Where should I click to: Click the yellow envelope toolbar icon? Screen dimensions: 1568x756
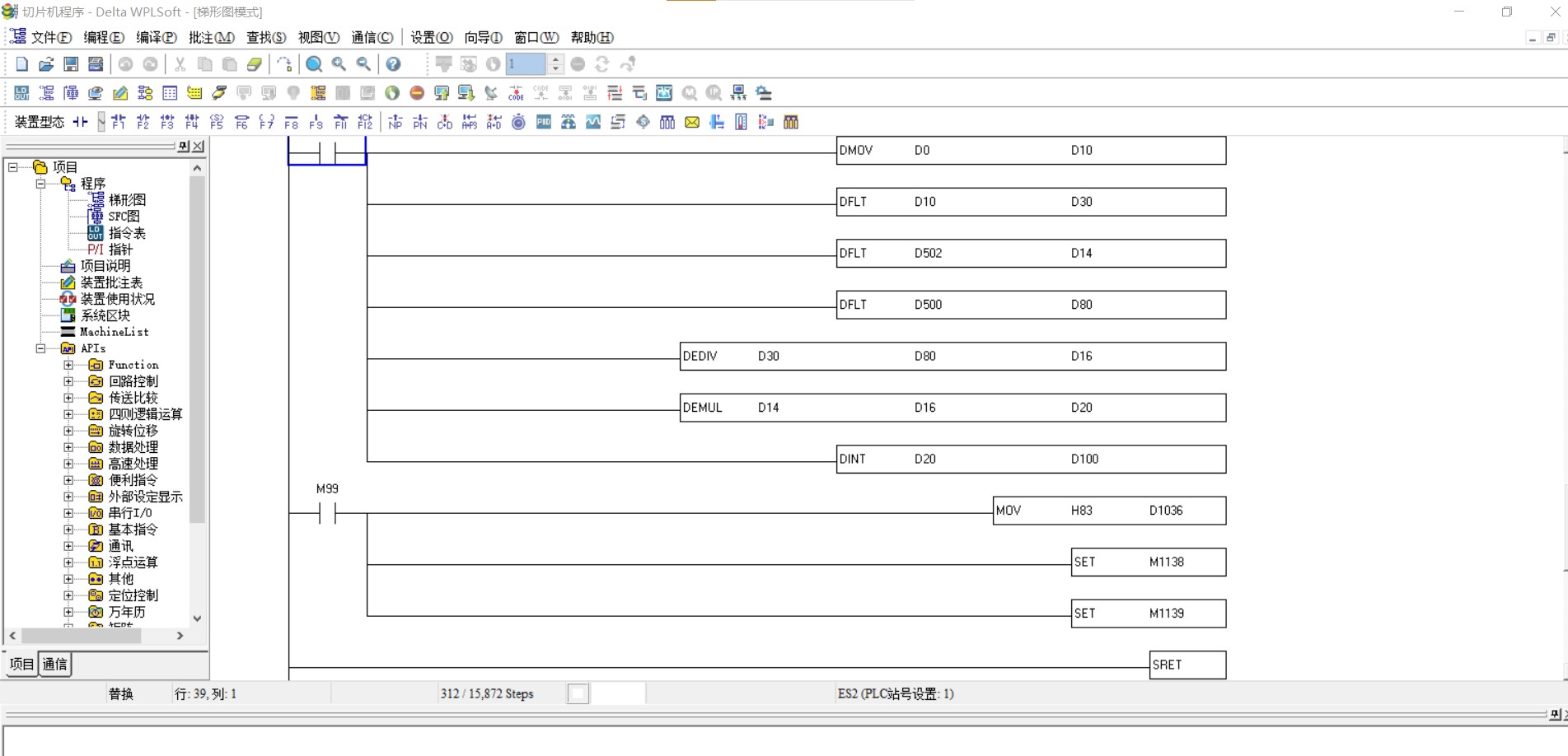click(692, 123)
